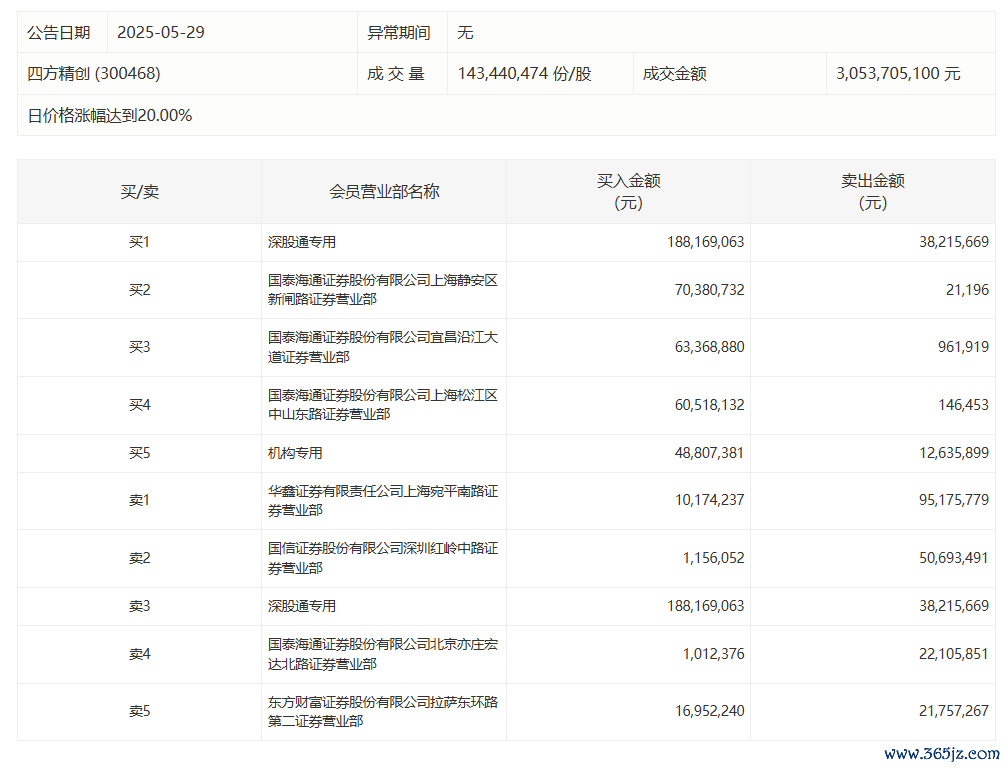
Task: Click 国泰海通证券 上海静安区新闸路 branch name
Action: [x=383, y=290]
